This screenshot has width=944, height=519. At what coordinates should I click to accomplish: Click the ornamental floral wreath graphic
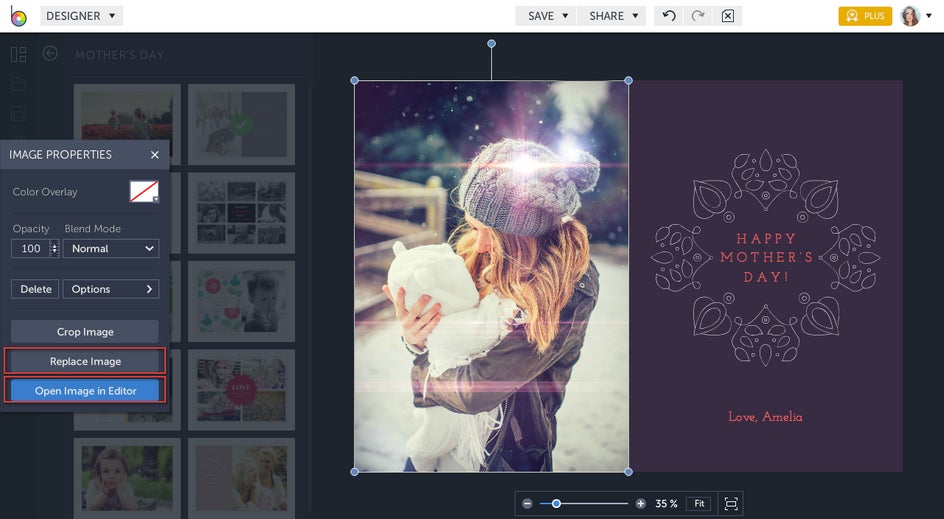coord(766,258)
